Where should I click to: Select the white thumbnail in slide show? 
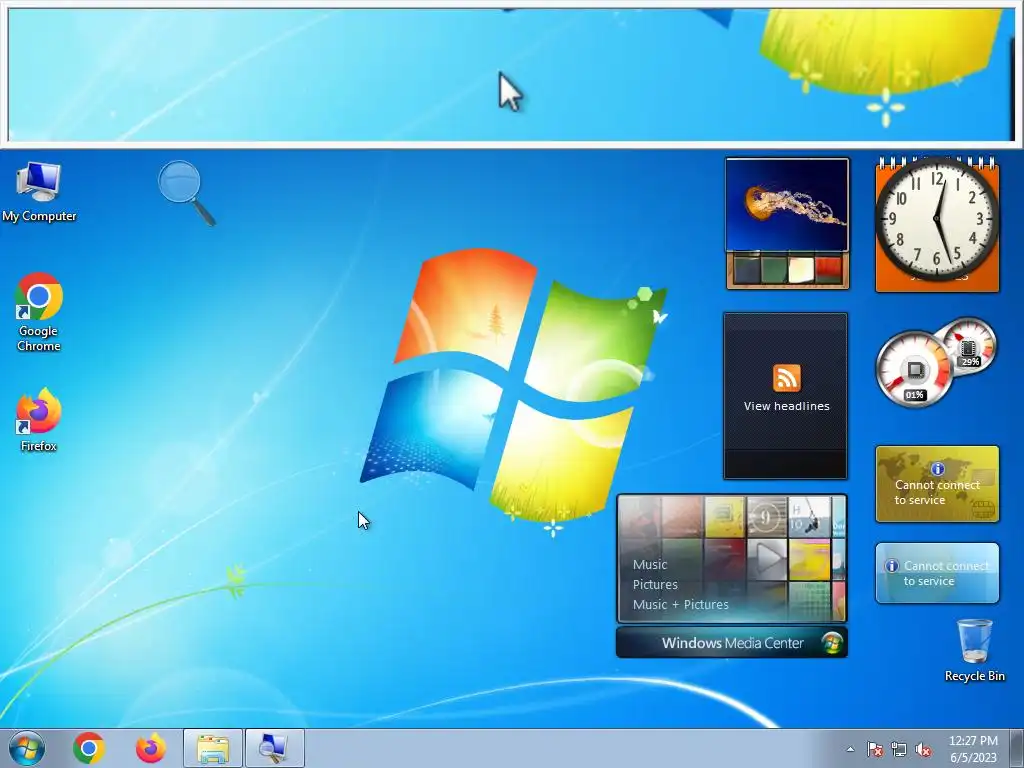click(x=801, y=270)
